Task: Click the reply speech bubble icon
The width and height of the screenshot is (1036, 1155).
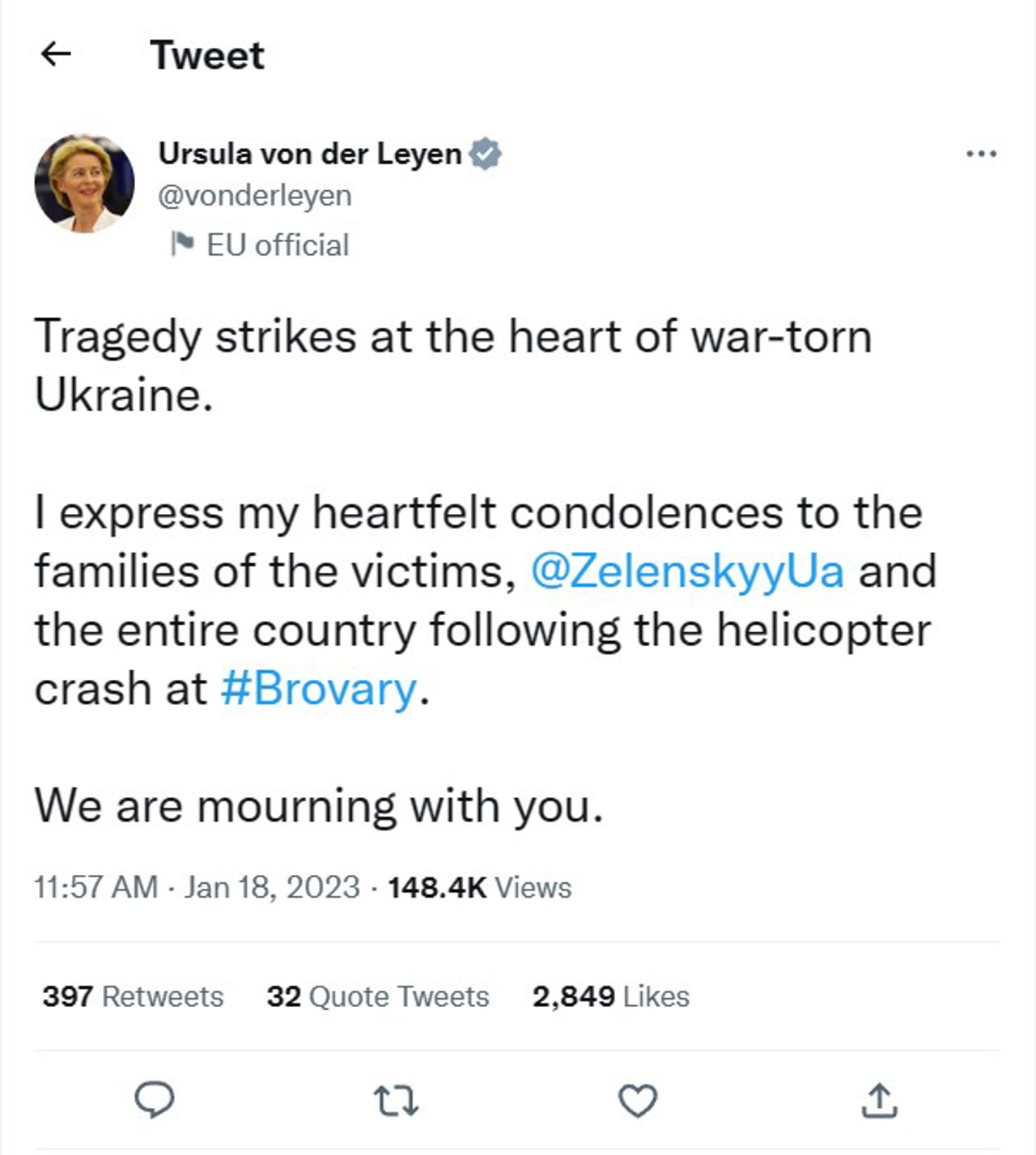Action: pyautogui.click(x=154, y=1100)
